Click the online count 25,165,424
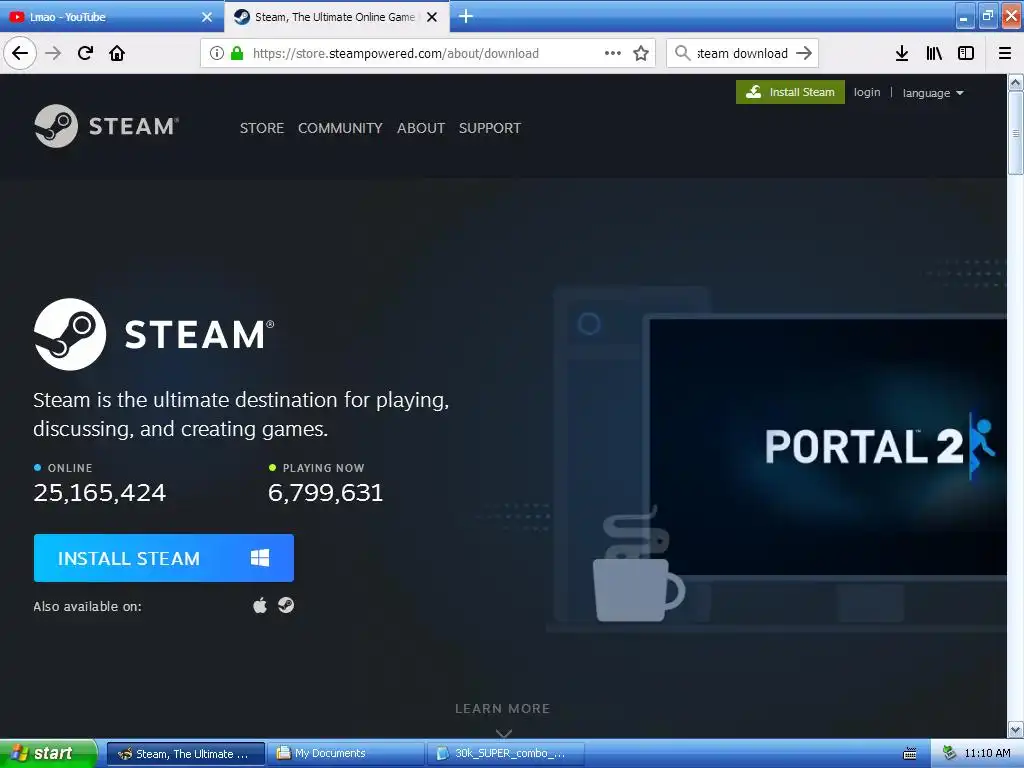The image size is (1024, 768). coord(100,492)
